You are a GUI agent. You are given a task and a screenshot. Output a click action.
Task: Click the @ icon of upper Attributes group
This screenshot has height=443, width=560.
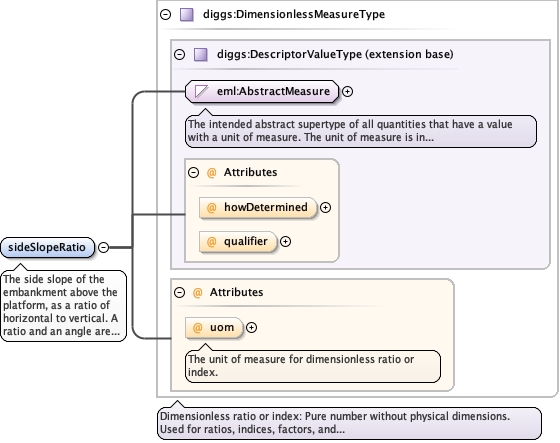point(211,173)
